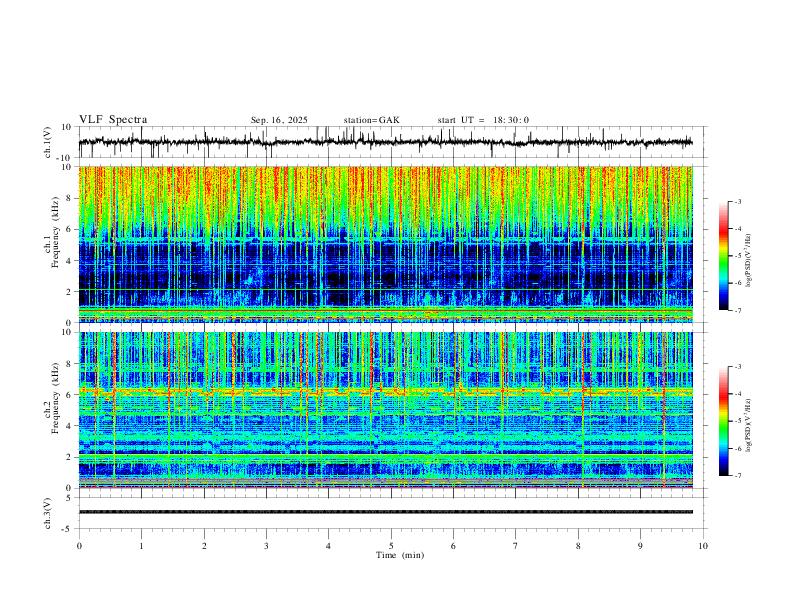The image size is (792, 612).
Task: Click the "start UT = 18:30:0" text
Action: [483, 120]
